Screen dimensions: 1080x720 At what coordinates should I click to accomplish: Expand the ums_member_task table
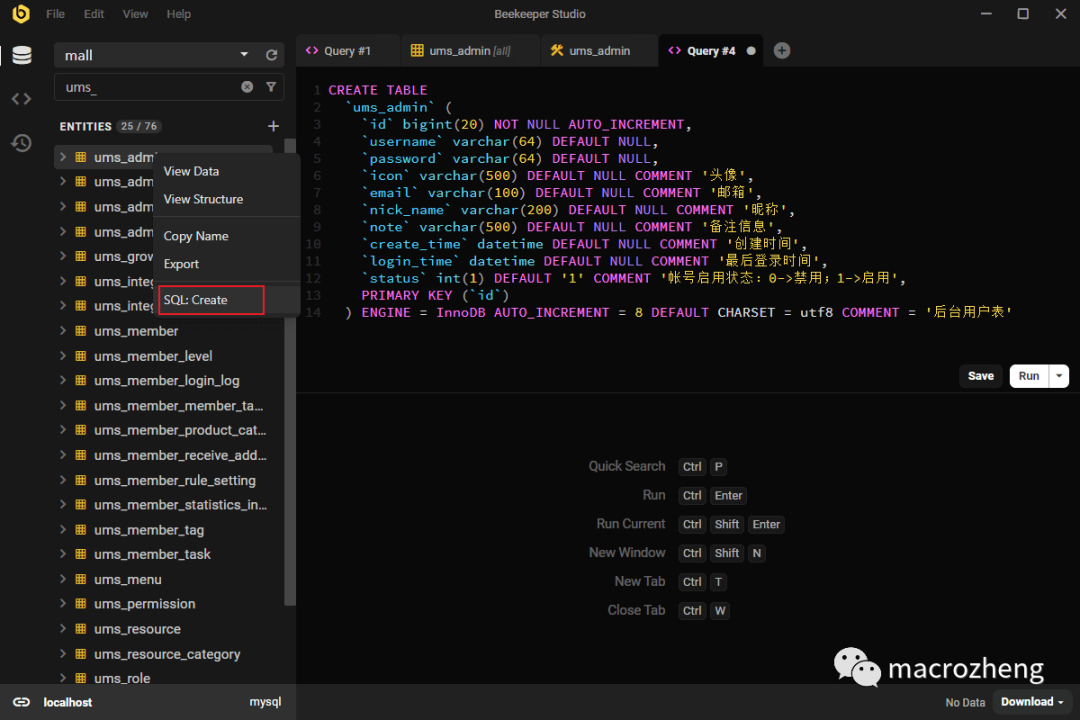pyautogui.click(x=63, y=554)
